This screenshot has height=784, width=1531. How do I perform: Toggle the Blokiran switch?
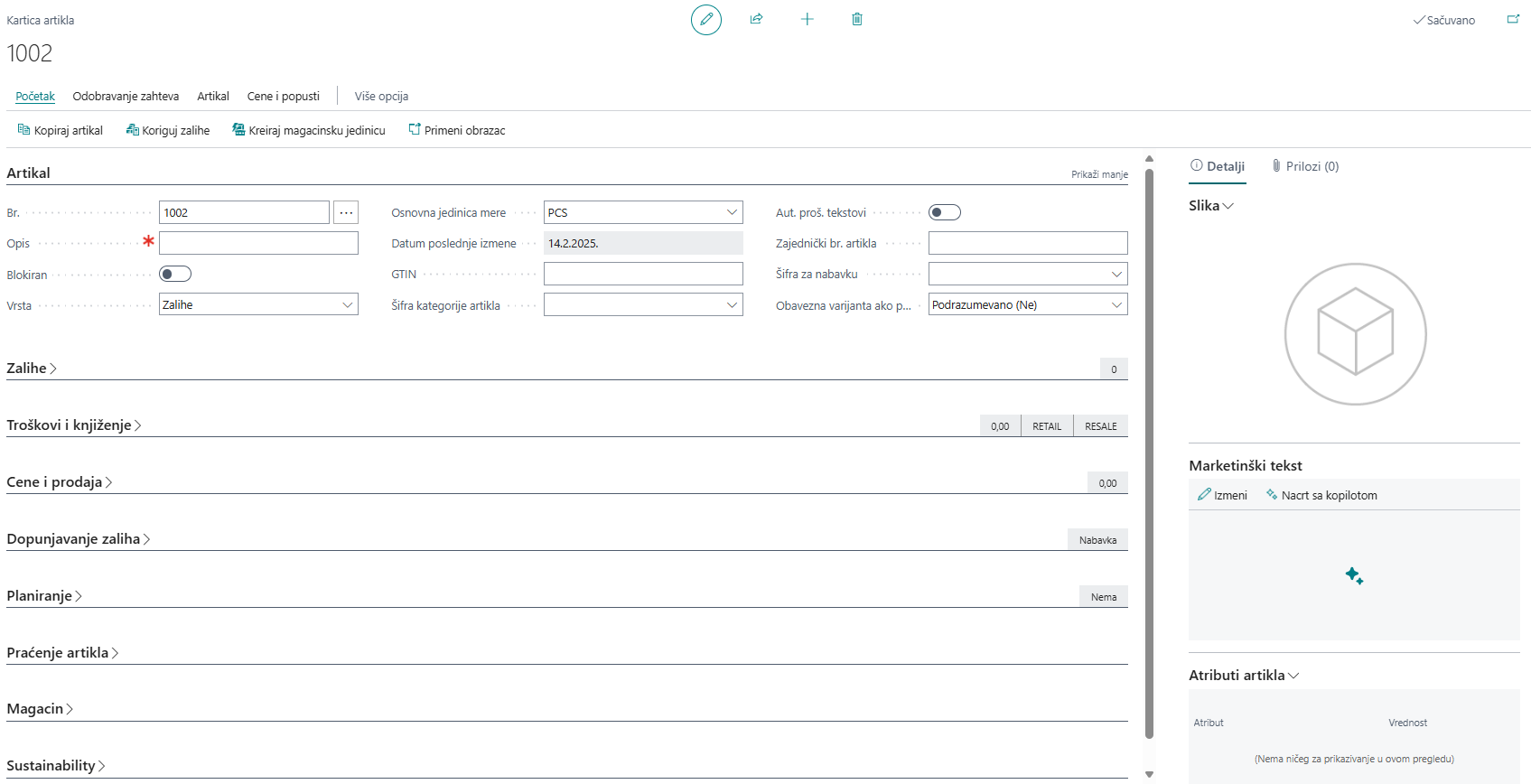click(x=175, y=274)
